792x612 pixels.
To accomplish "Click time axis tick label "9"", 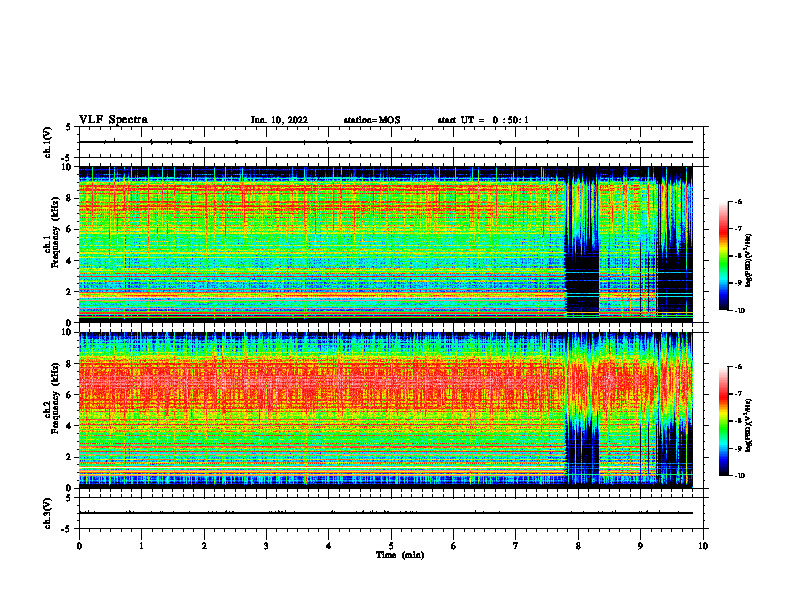I will (640, 546).
